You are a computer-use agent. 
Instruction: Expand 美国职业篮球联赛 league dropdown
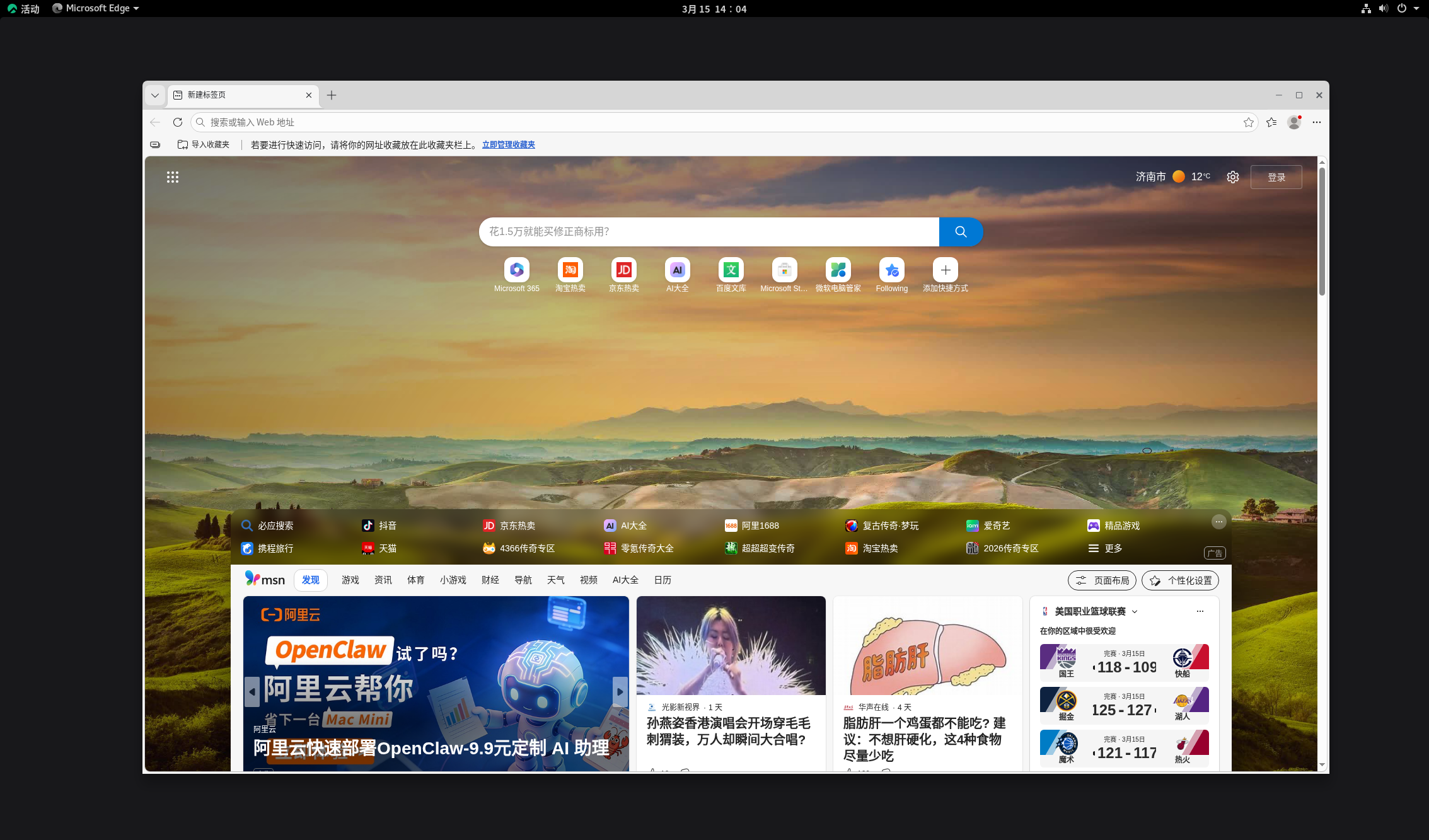(x=1135, y=611)
